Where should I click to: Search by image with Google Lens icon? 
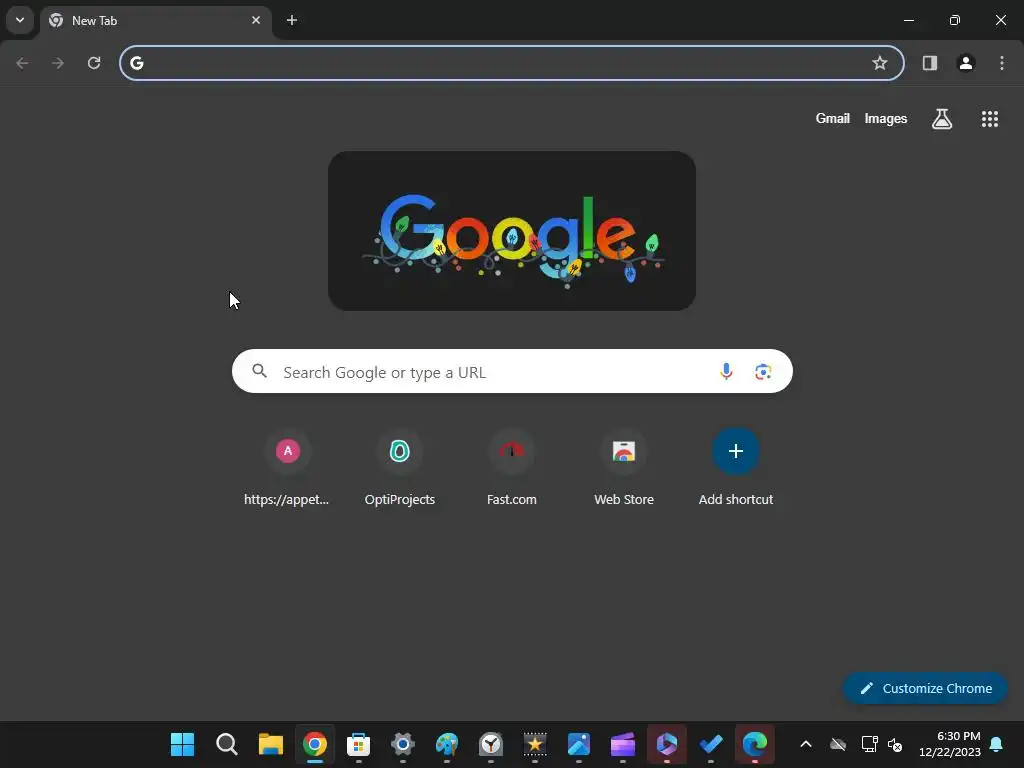pyautogui.click(x=763, y=372)
